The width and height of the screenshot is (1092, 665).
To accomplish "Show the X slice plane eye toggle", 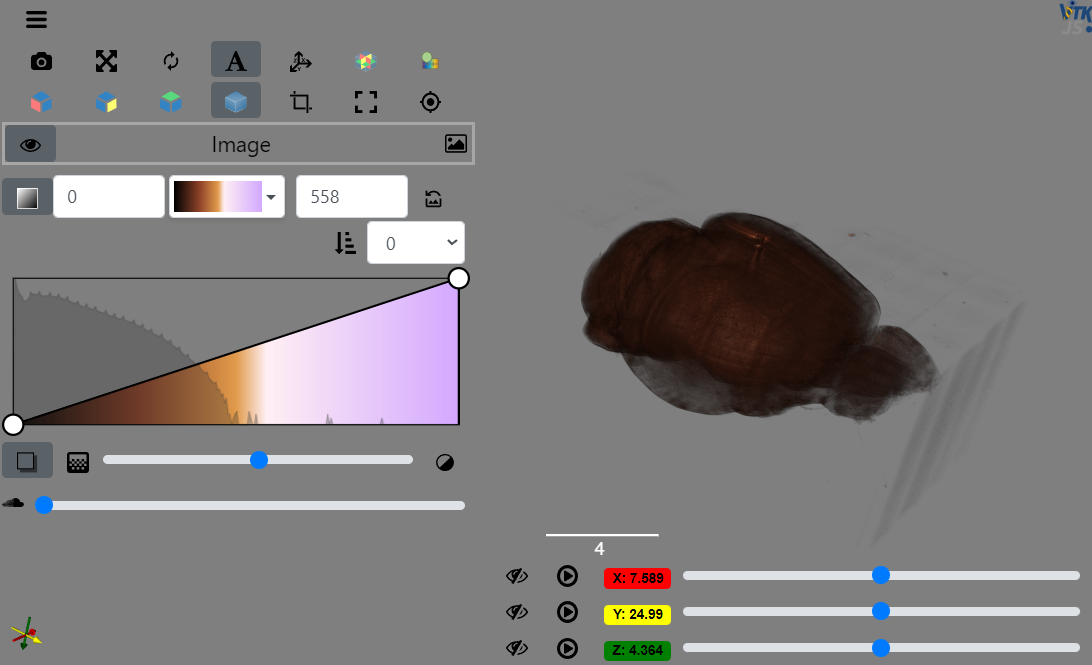I will 517,575.
